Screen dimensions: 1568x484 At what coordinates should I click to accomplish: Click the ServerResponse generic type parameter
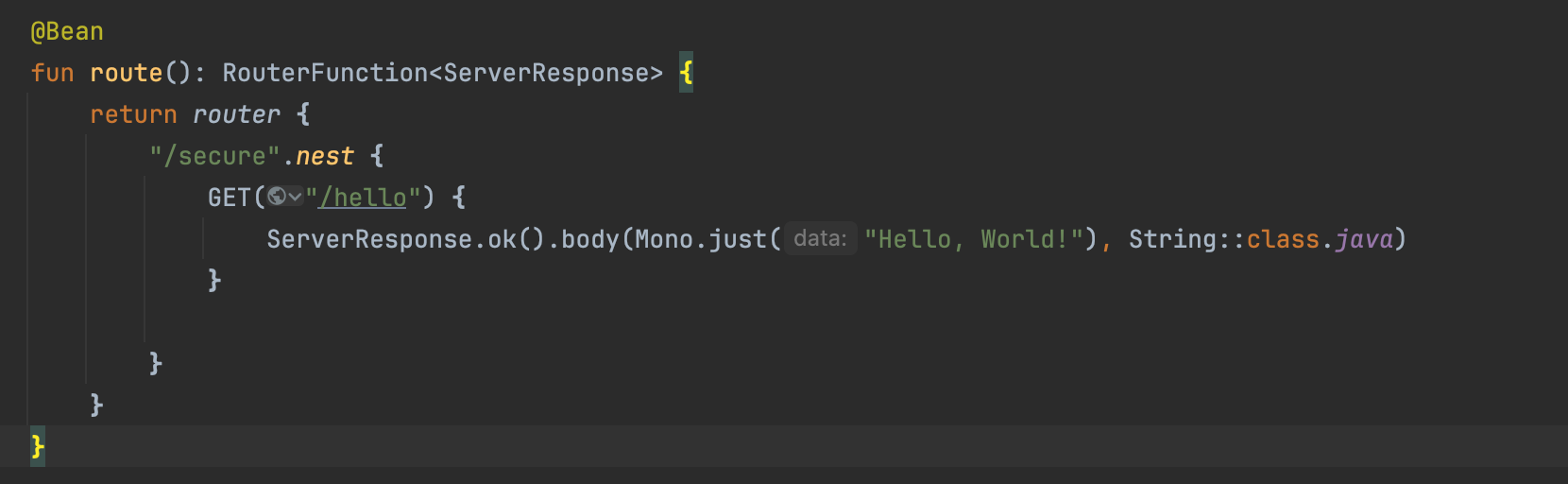pyautogui.click(x=546, y=73)
